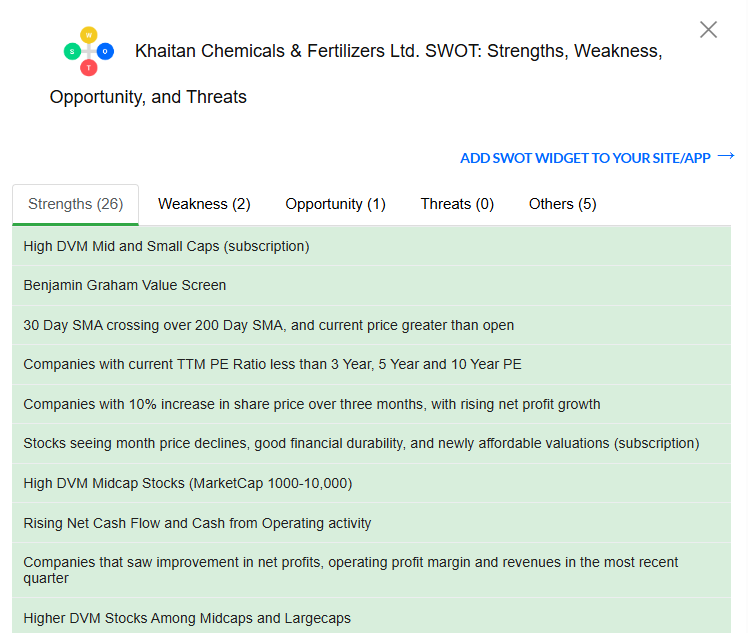Select 30 Day SMA crossing over 200 Day row
748x633 pixels.
point(269,325)
